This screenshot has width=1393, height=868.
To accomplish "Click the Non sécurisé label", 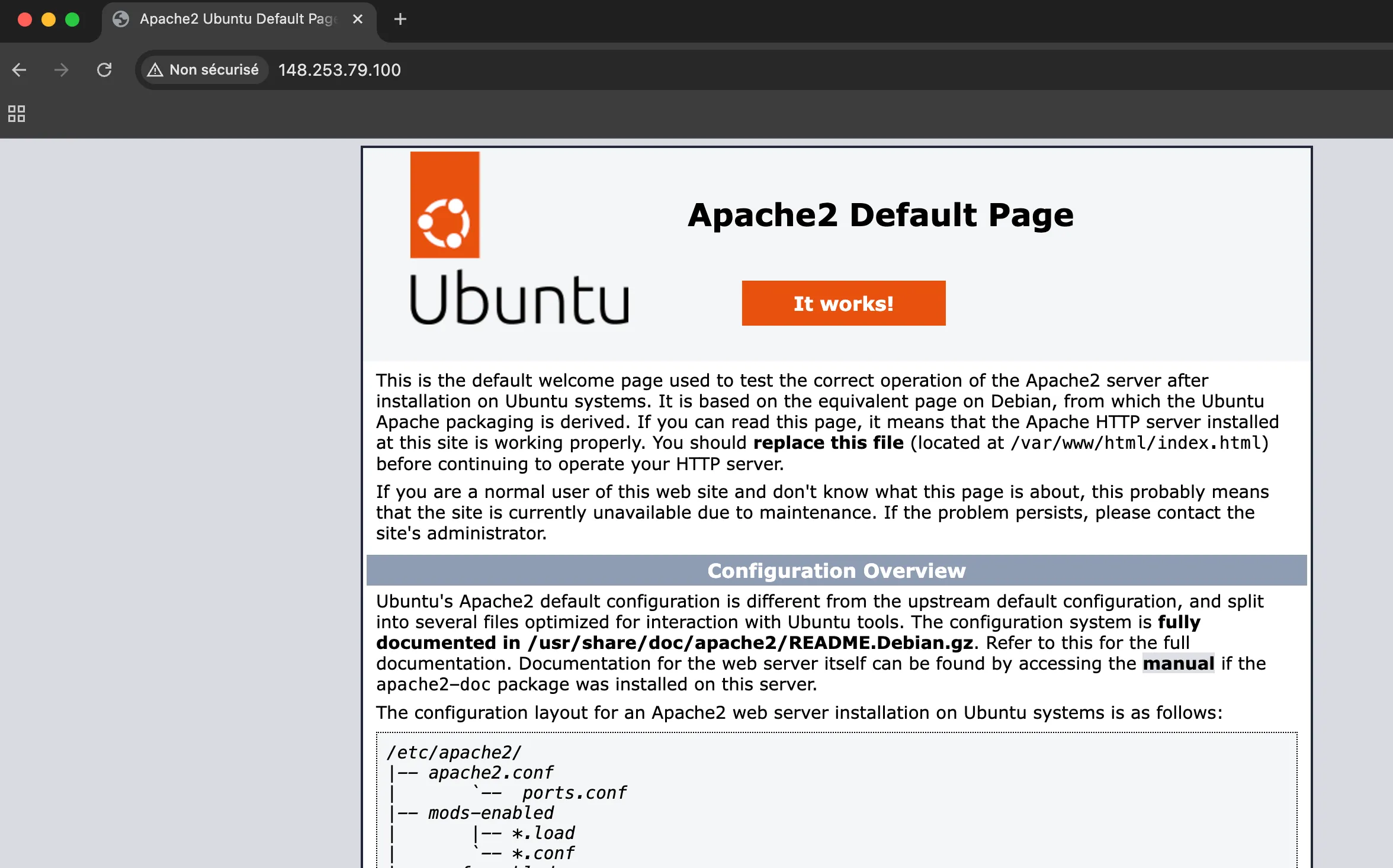I will [213, 69].
